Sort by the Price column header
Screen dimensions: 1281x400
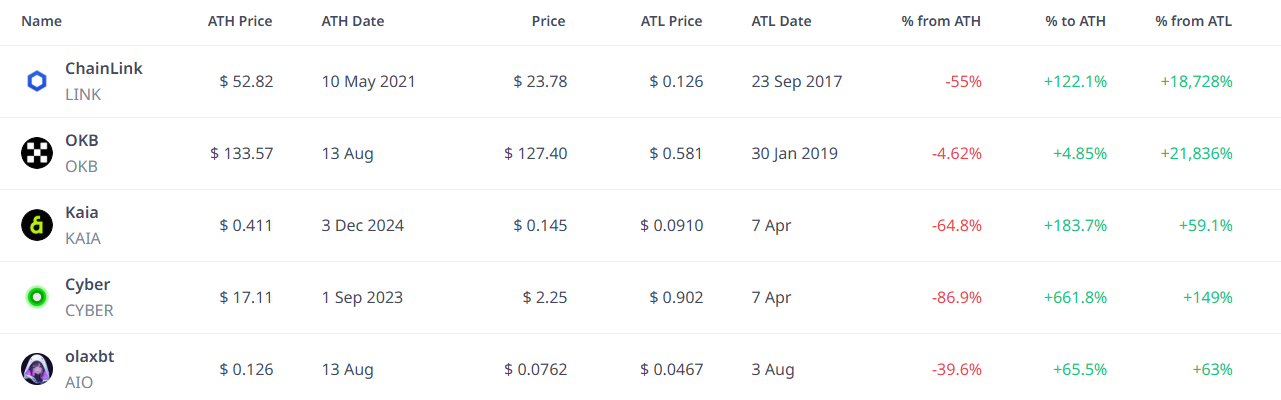548,21
